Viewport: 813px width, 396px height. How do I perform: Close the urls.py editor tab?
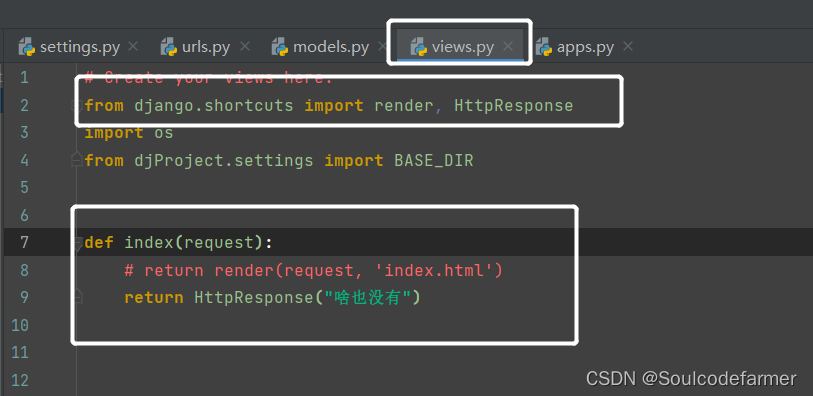245,46
